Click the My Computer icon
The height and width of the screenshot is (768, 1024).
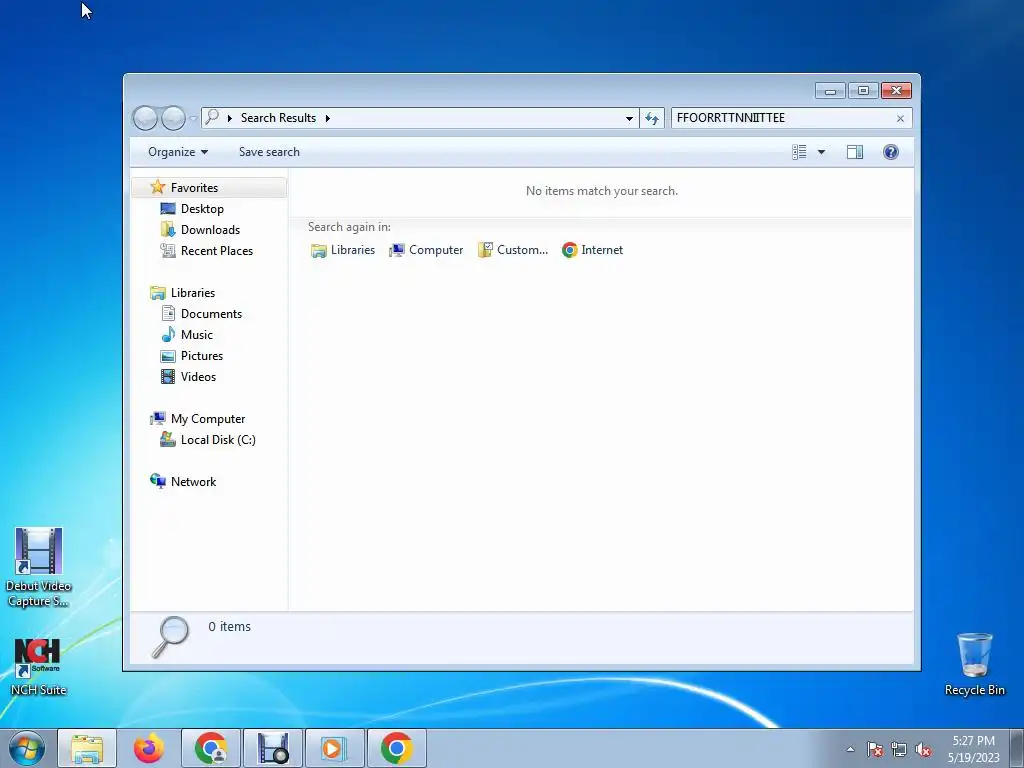click(x=157, y=419)
